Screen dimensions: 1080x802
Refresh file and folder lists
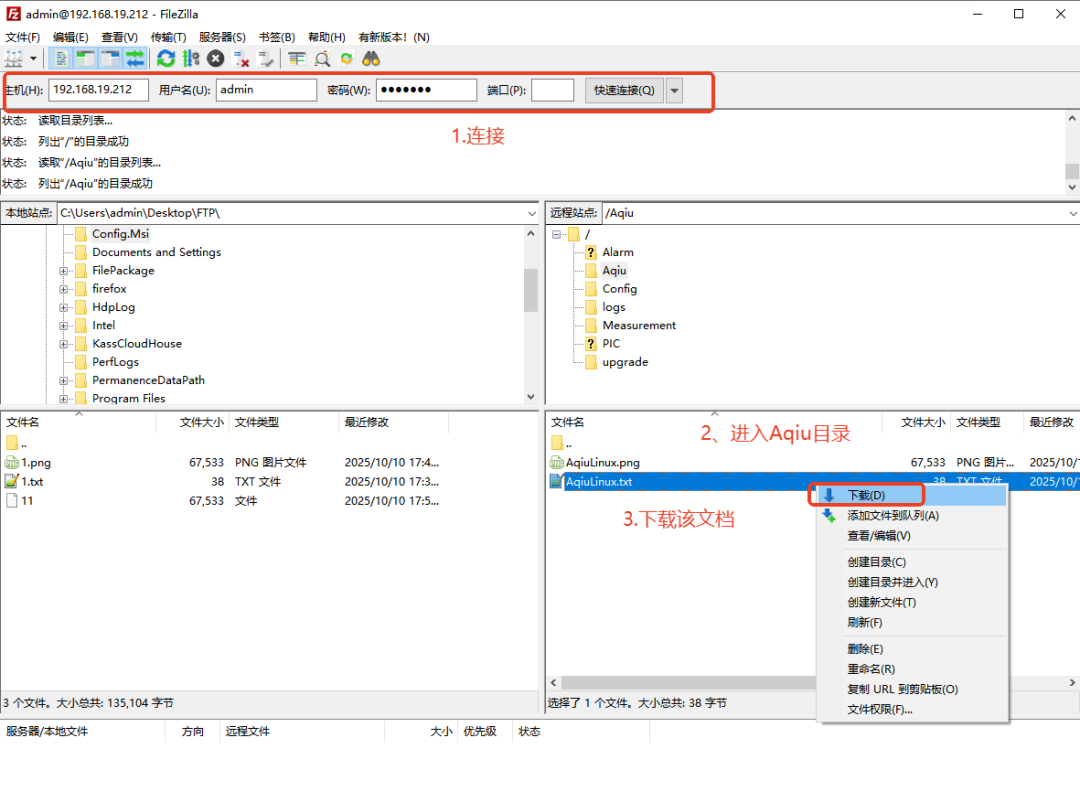coord(166,59)
